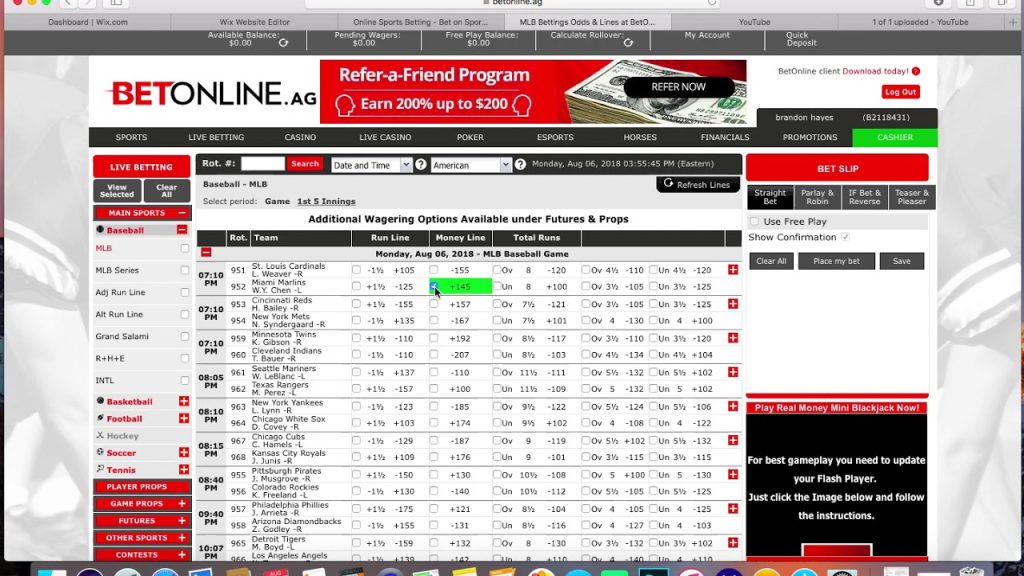
Task: Click the Calculate Rollover refresh icon
Action: (628, 43)
